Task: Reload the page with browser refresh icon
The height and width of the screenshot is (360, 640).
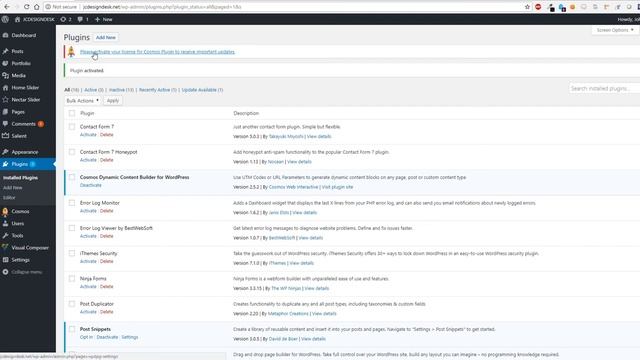Action: pos(27,7)
